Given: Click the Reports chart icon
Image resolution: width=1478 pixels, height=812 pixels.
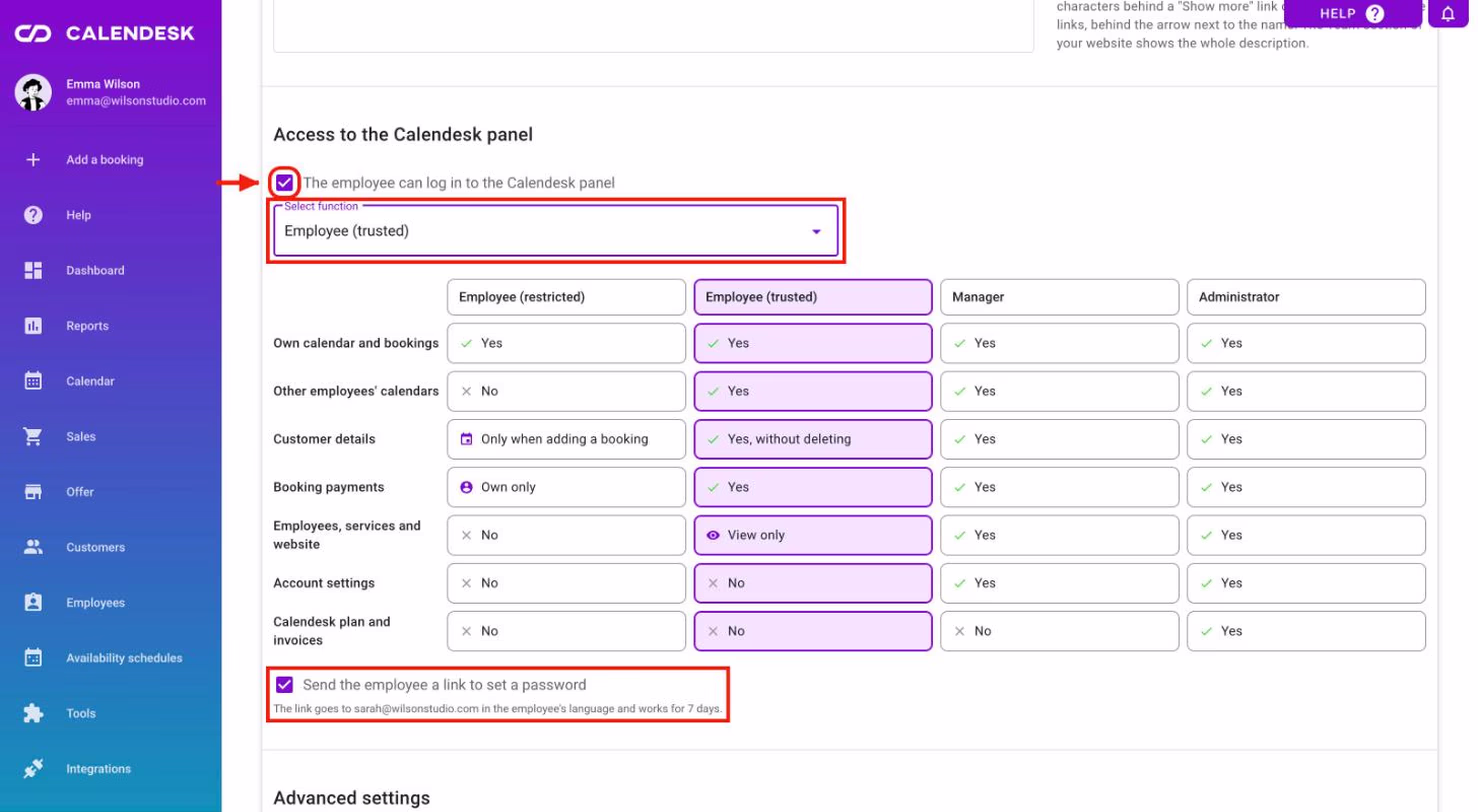Looking at the screenshot, I should point(33,326).
